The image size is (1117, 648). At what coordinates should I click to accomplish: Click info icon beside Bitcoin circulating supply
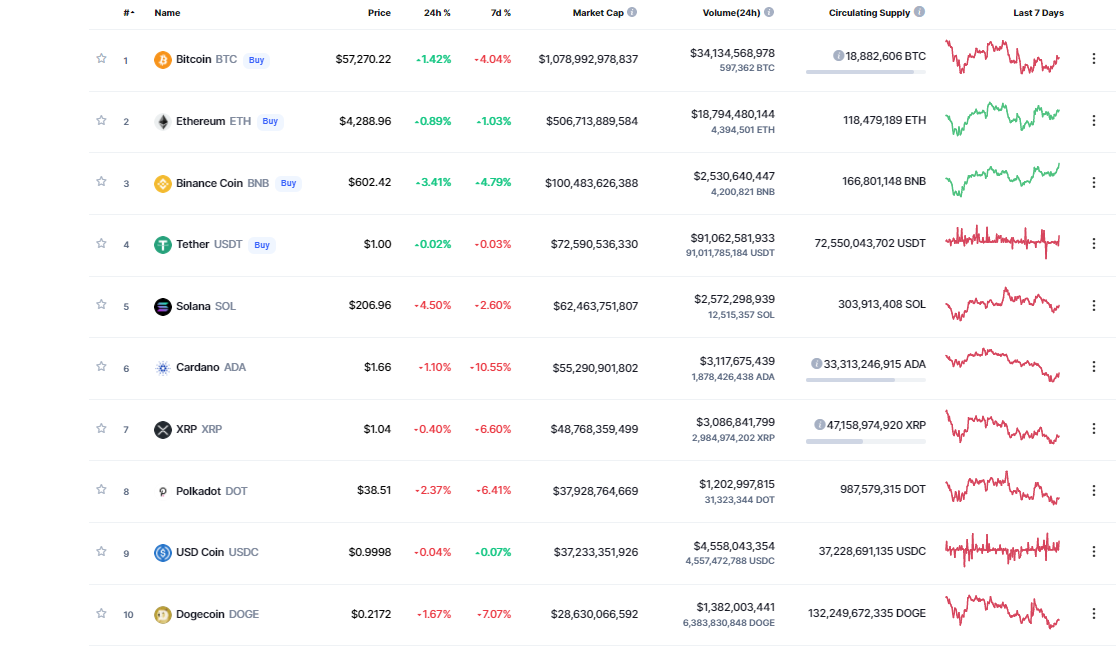pyautogui.click(x=838, y=56)
